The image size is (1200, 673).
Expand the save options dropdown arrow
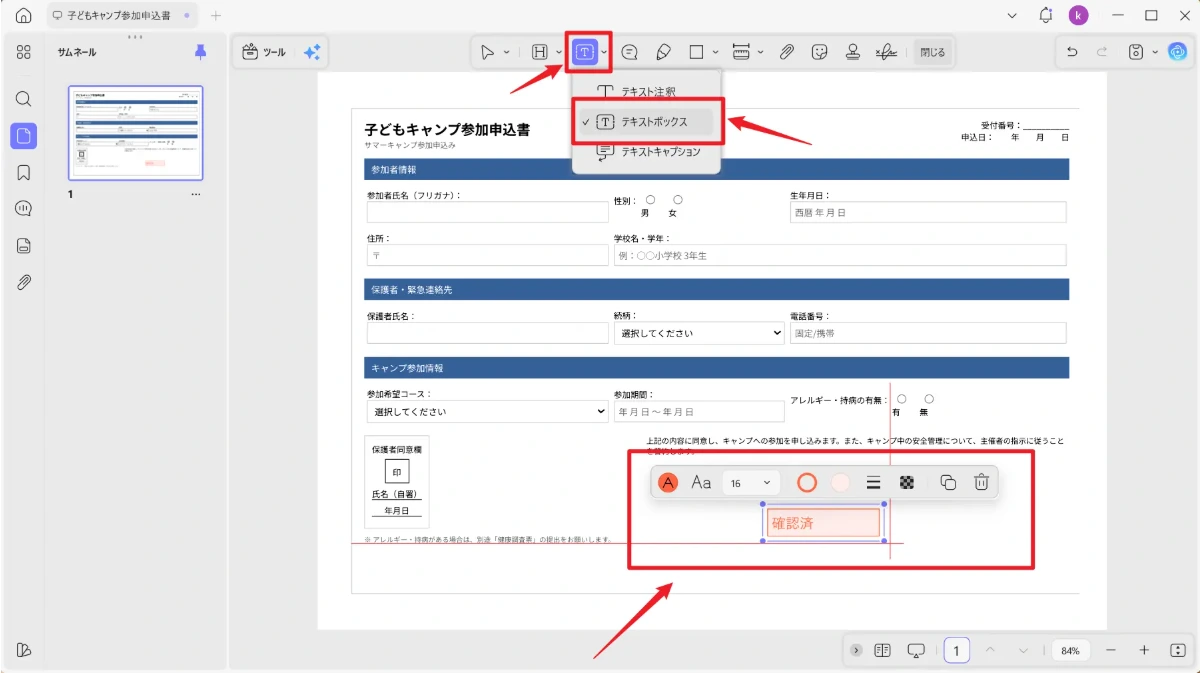click(x=1155, y=52)
